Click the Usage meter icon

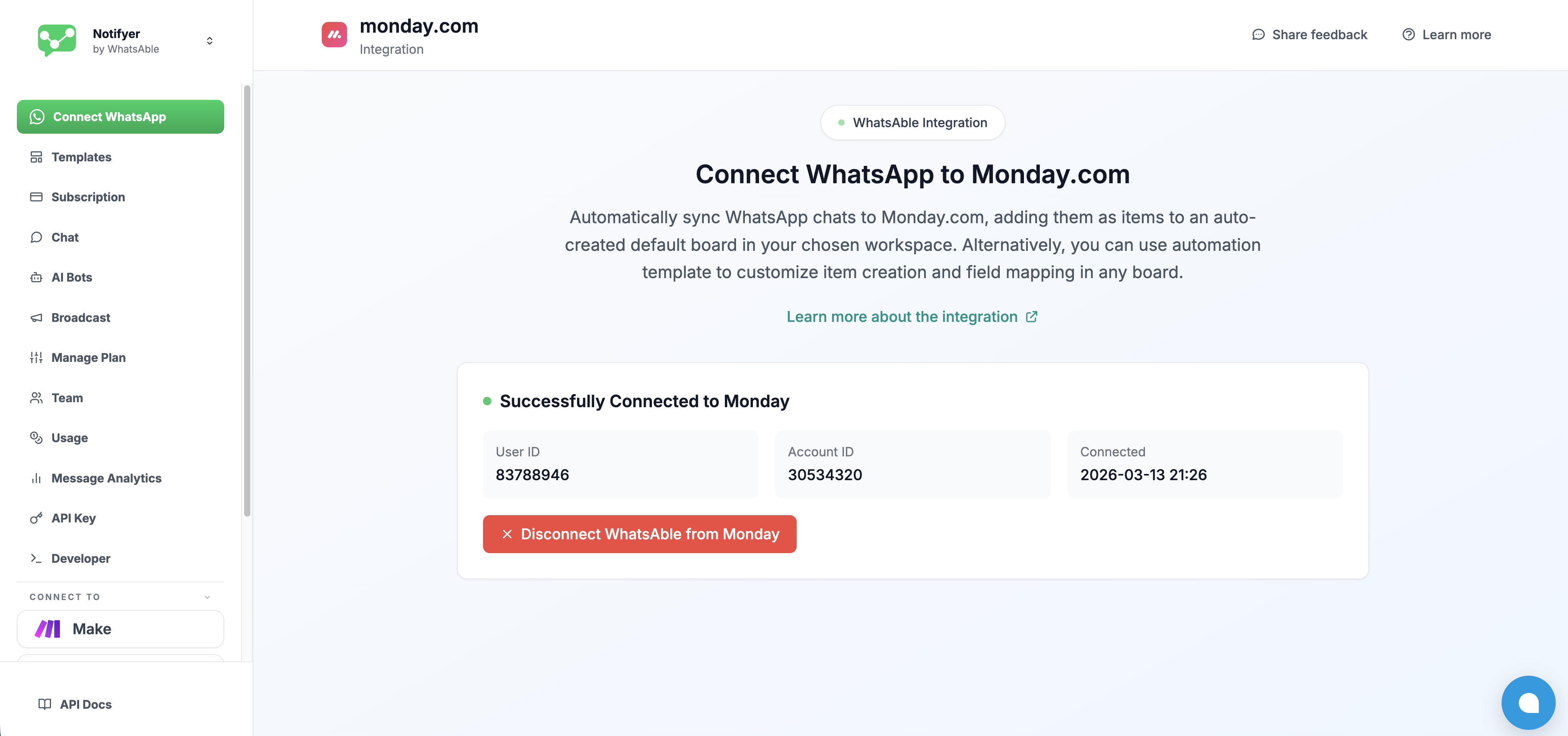click(x=36, y=438)
